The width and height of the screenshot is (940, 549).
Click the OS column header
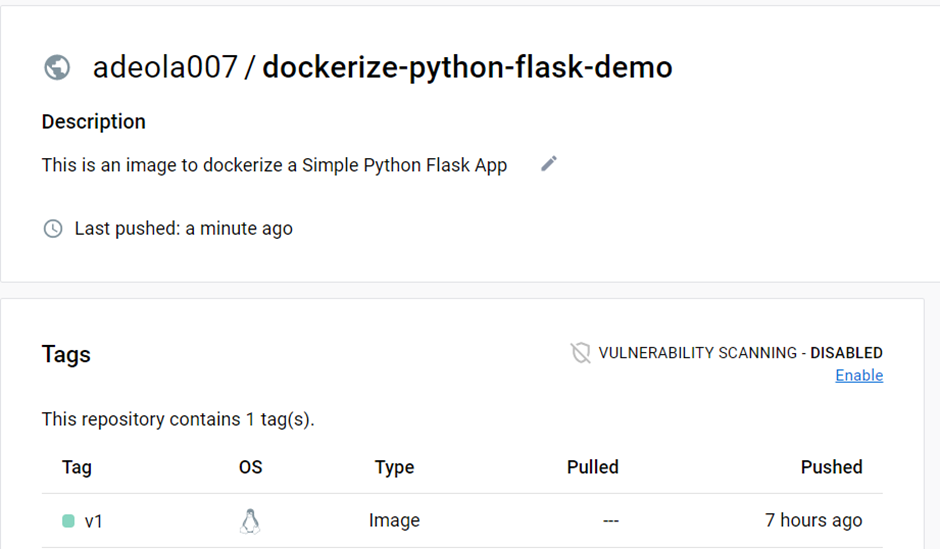point(250,467)
